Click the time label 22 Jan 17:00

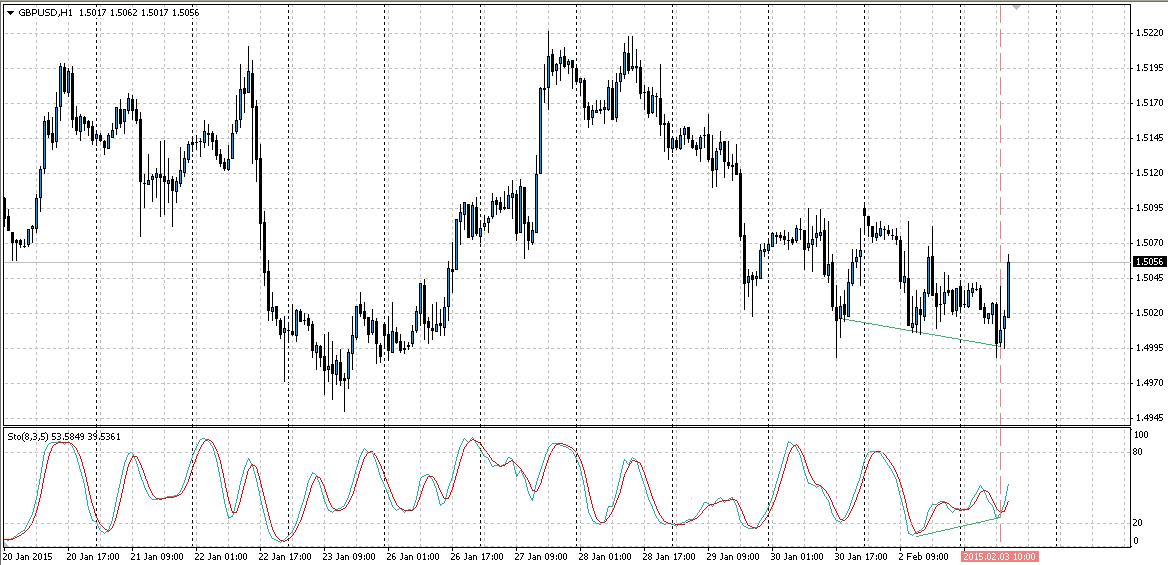click(x=285, y=557)
